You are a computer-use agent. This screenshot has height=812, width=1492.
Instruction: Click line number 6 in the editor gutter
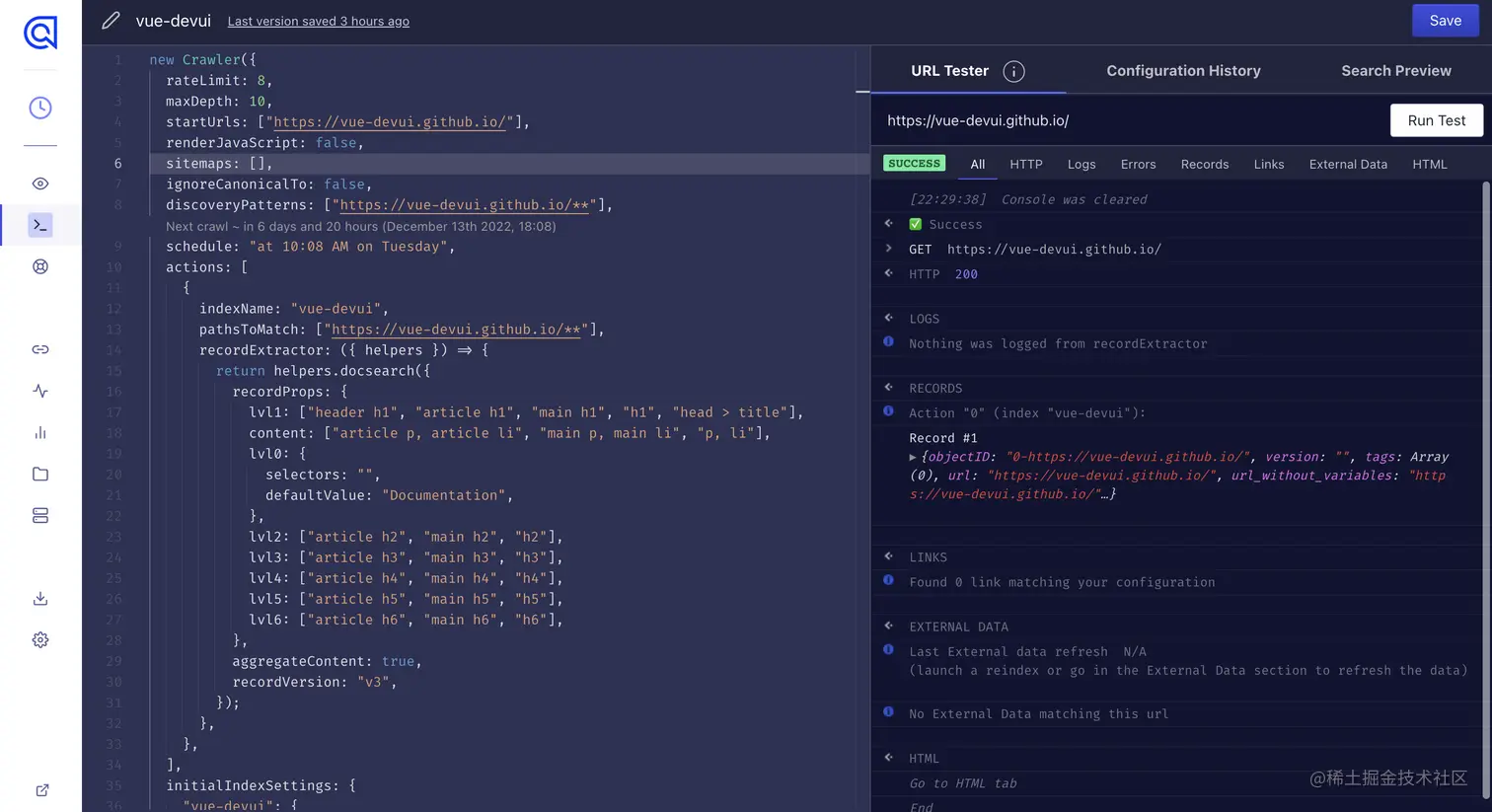118,164
